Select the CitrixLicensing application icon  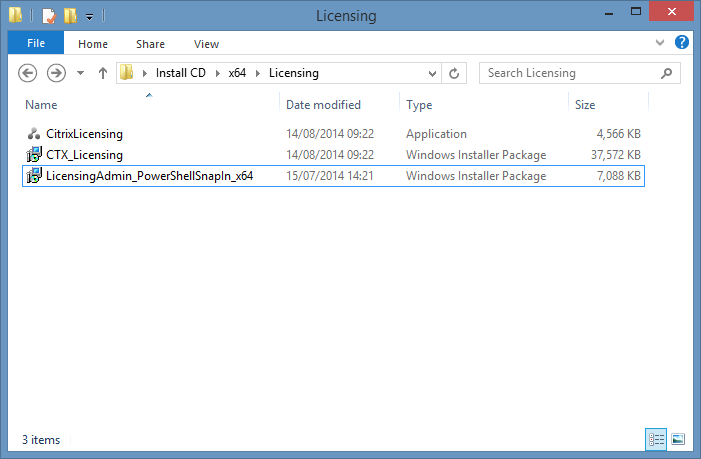33,133
